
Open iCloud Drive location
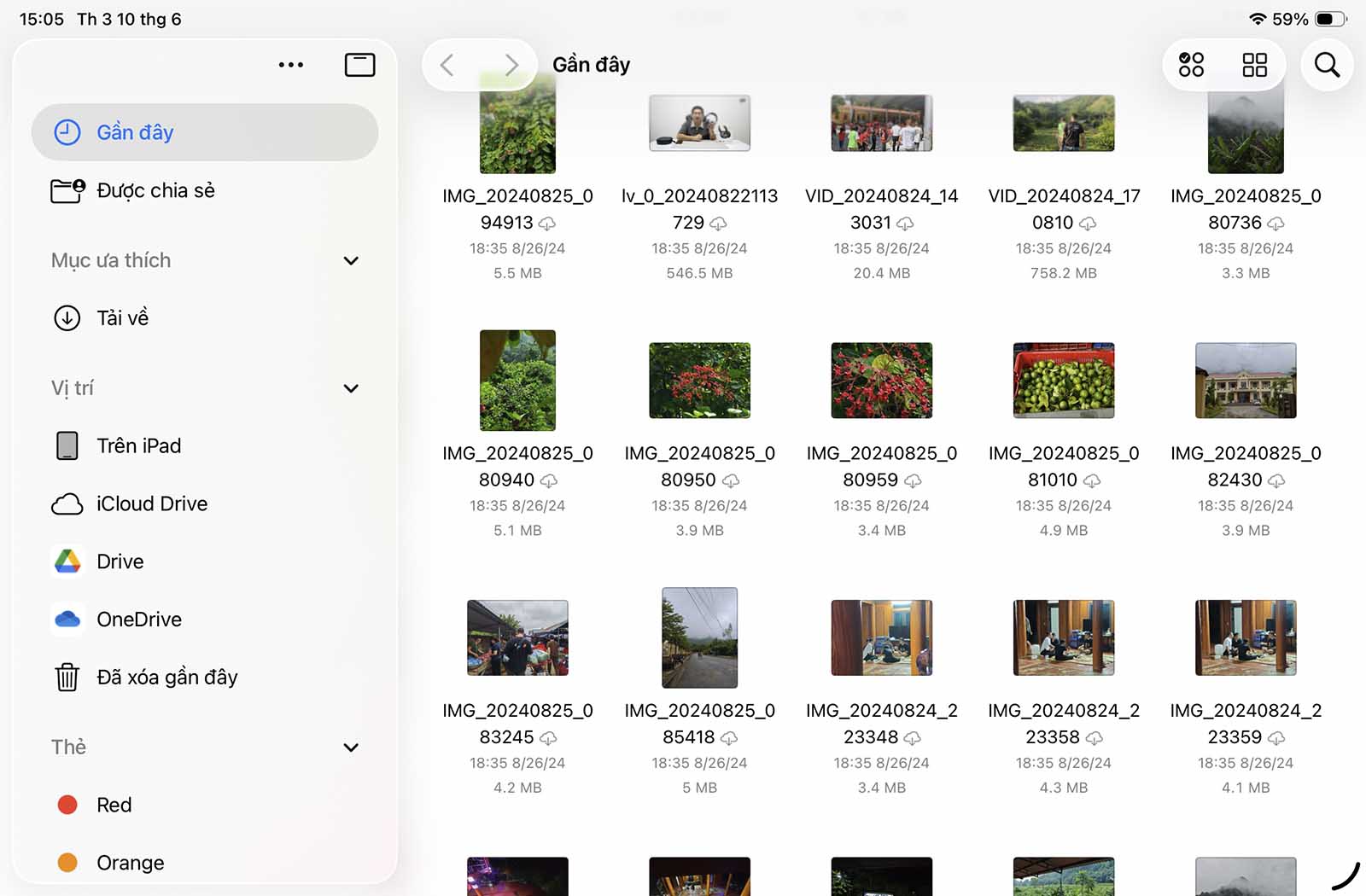pos(151,503)
